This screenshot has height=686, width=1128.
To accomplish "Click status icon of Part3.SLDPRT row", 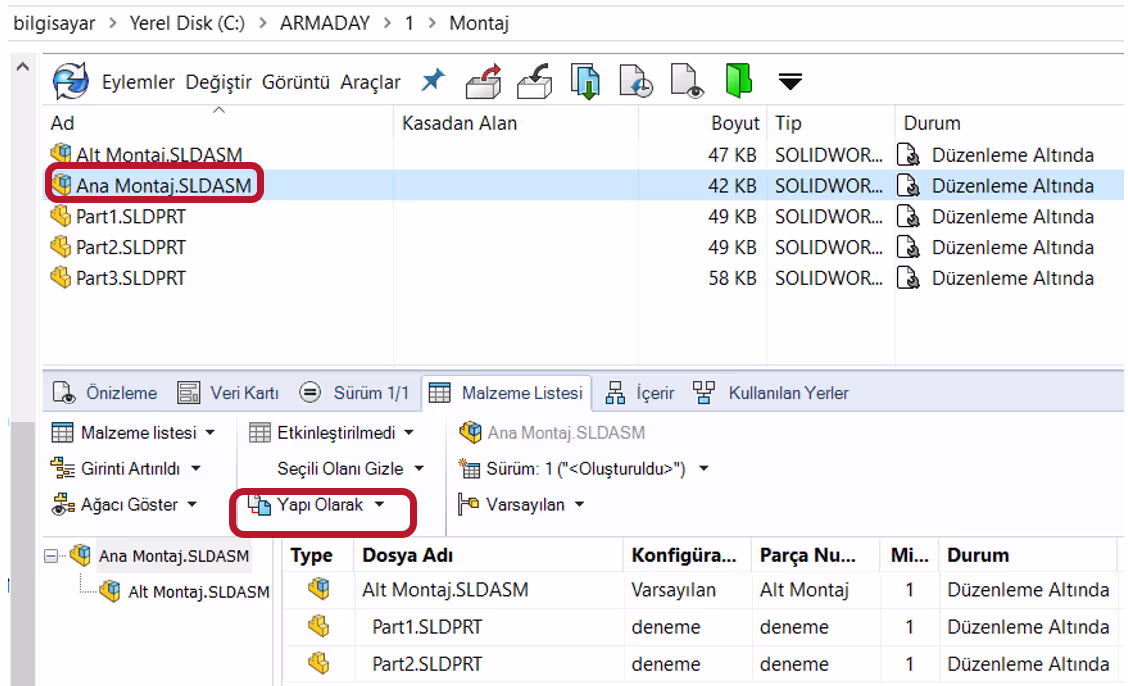I will pos(909,278).
